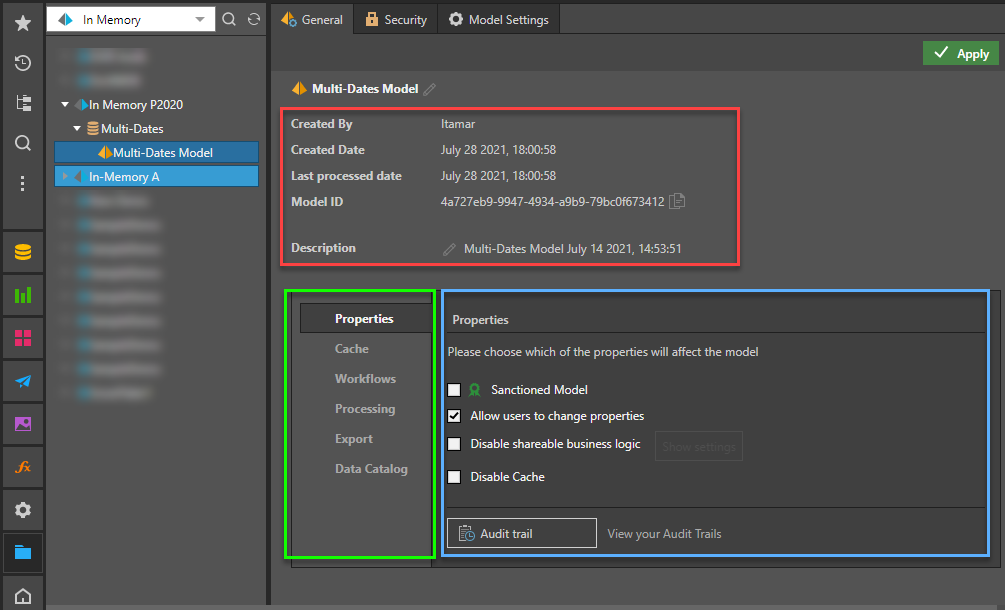The height and width of the screenshot is (610, 1005).
Task: Open the blue paper plane Publish icon
Action: pyautogui.click(x=23, y=381)
